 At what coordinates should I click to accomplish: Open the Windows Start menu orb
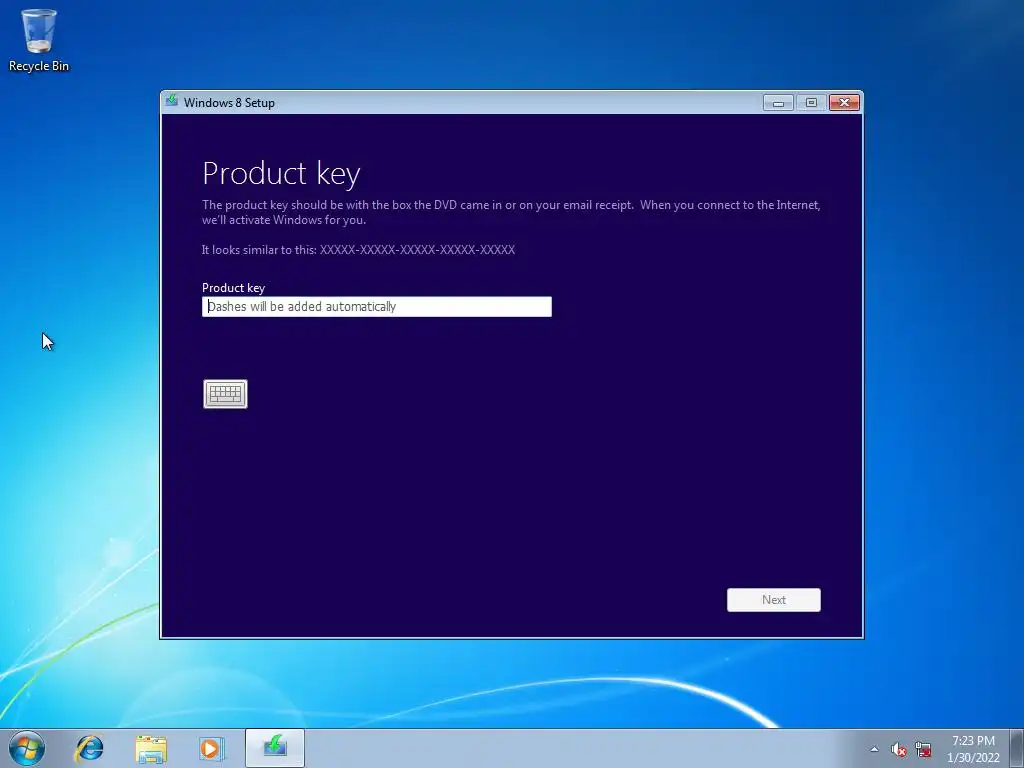coord(27,748)
